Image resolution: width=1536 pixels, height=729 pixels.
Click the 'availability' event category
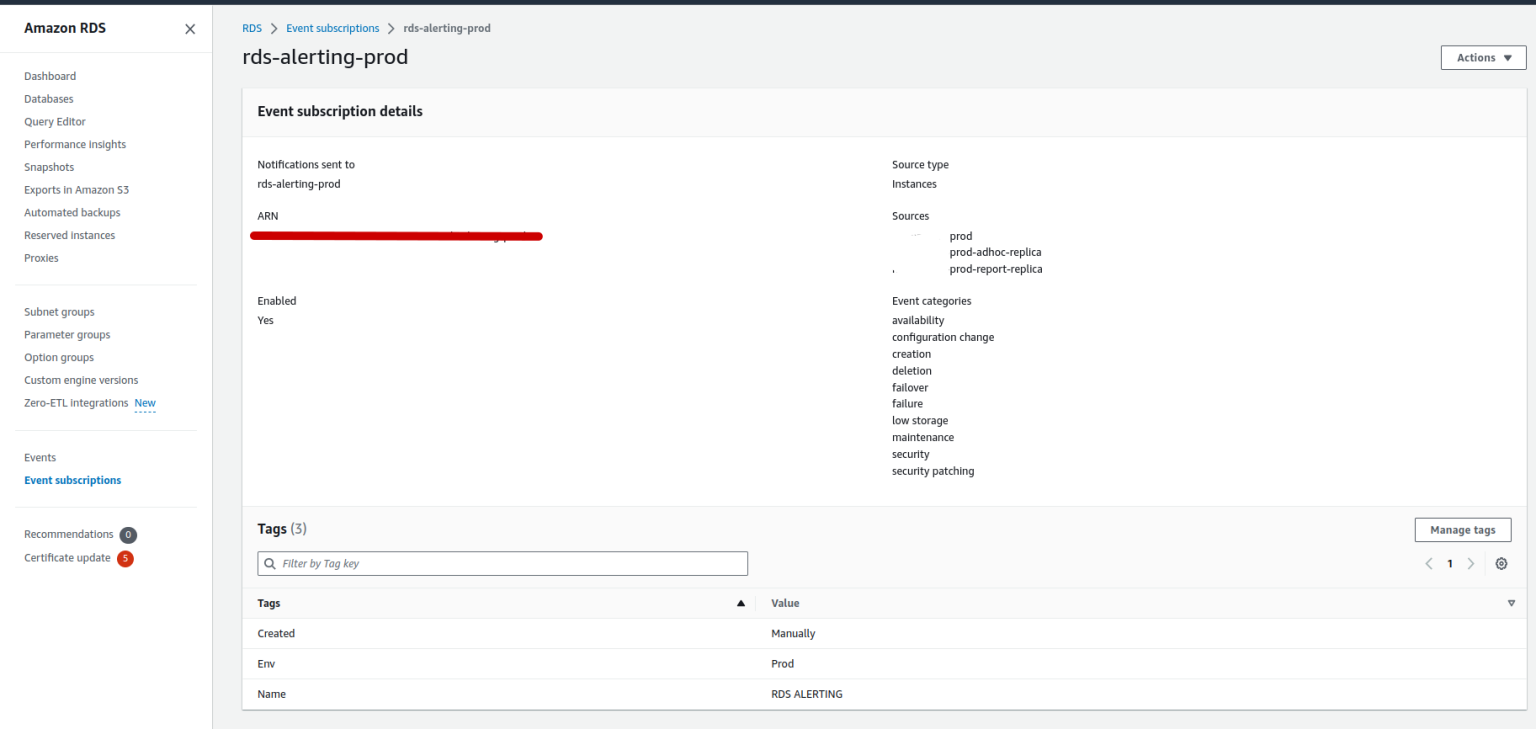pyautogui.click(x=918, y=321)
